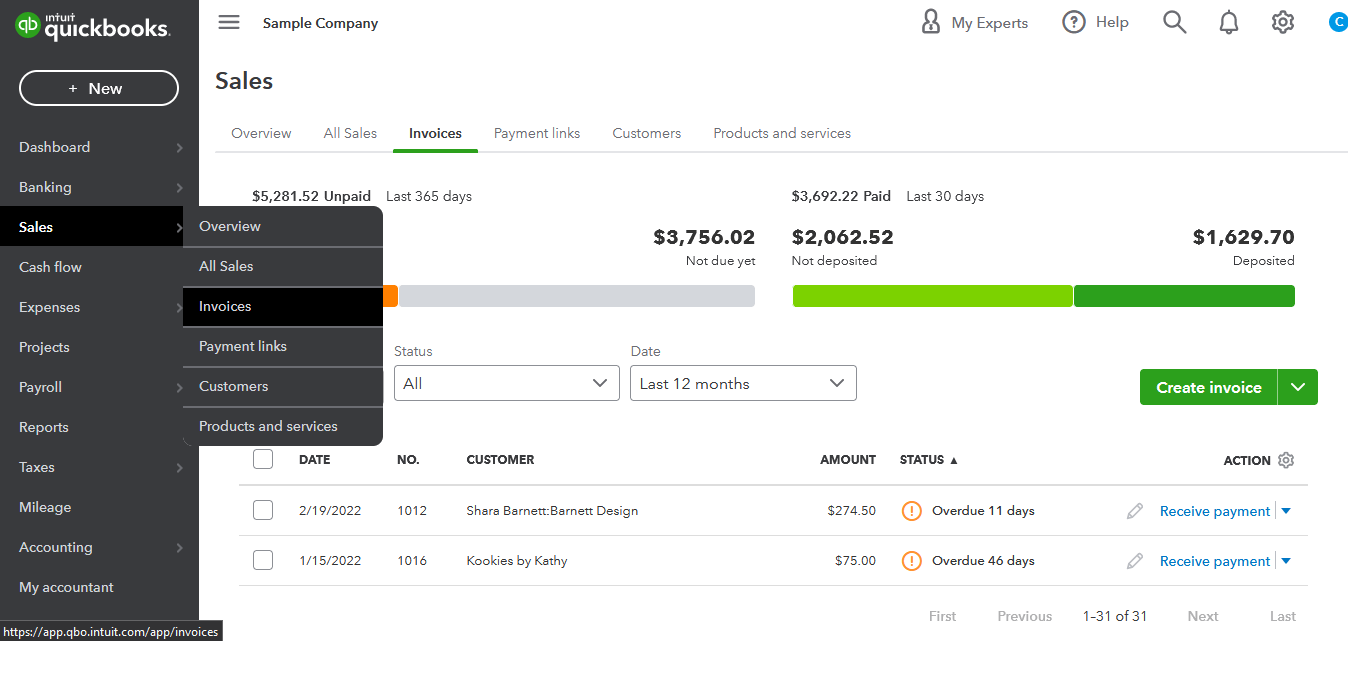Click the overdue warning icon for Kookies by Kathy
This screenshot has width=1363, height=685.
911,560
